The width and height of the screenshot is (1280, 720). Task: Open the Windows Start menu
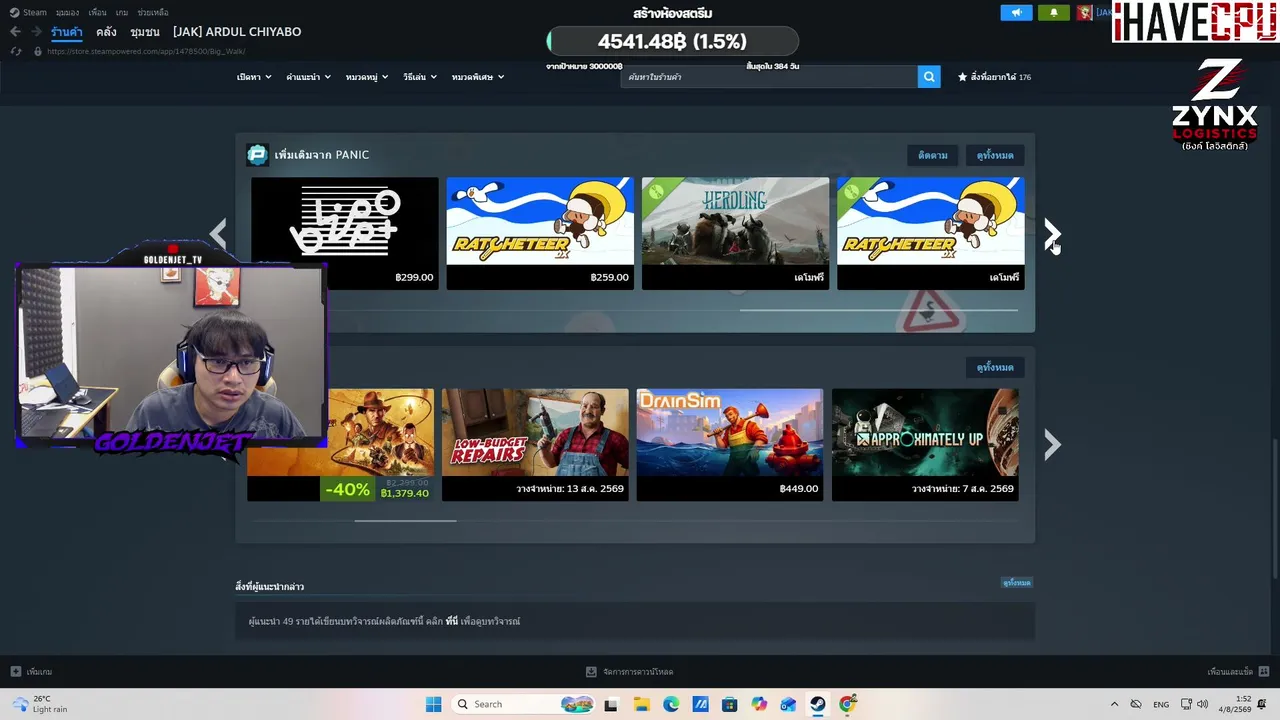point(433,704)
